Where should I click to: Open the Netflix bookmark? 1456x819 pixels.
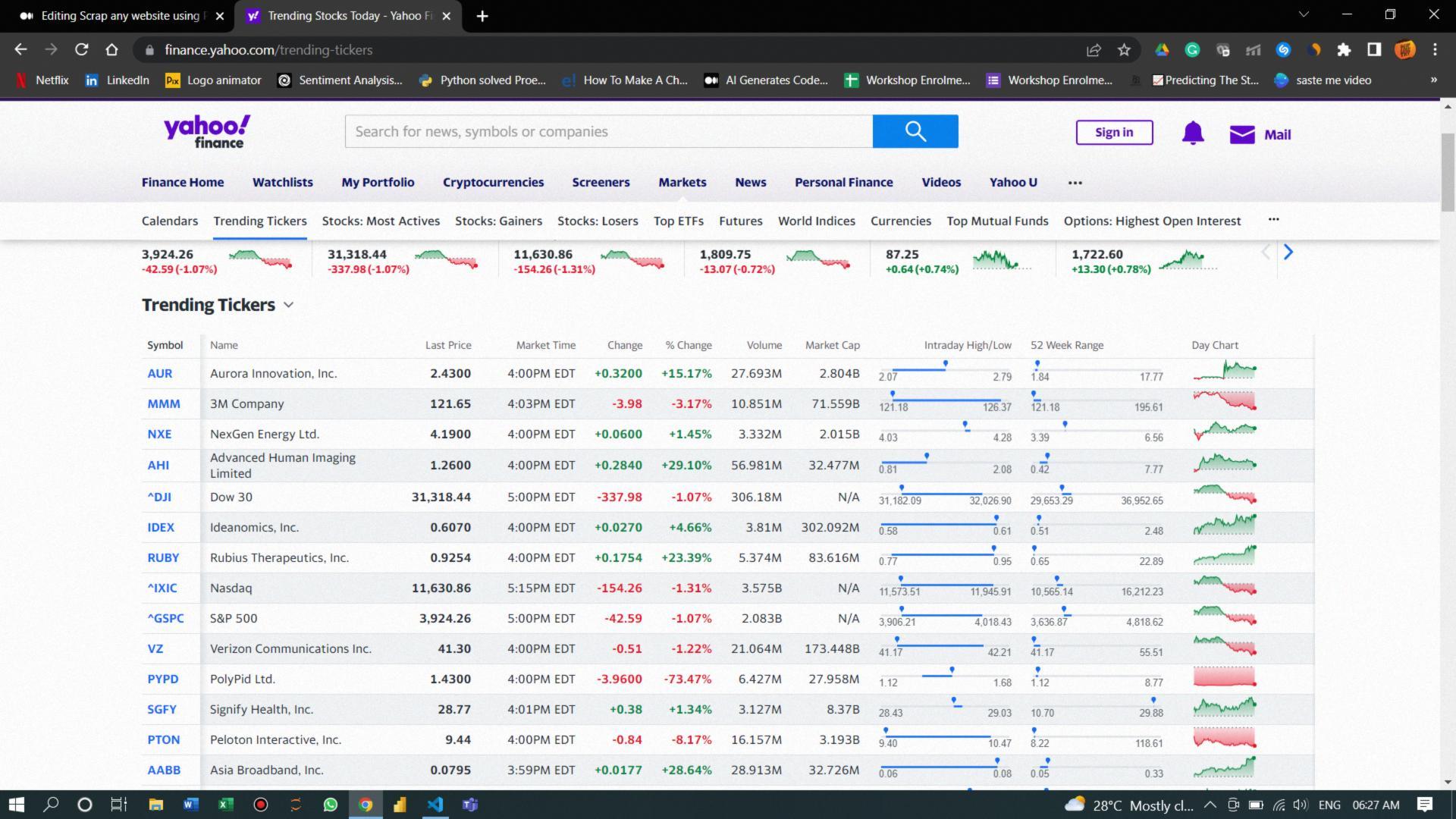pos(42,80)
